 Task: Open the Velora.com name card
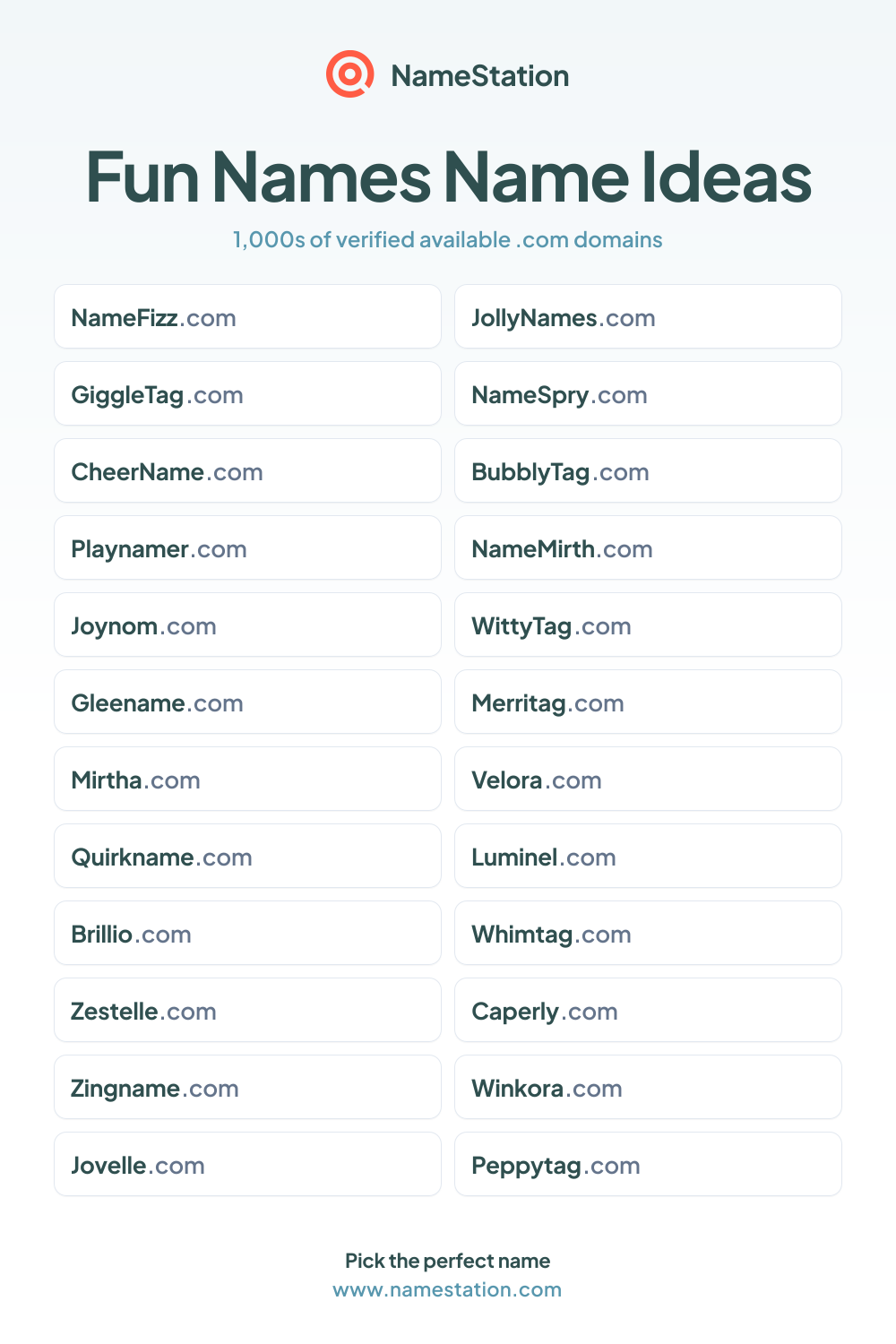[x=648, y=779]
